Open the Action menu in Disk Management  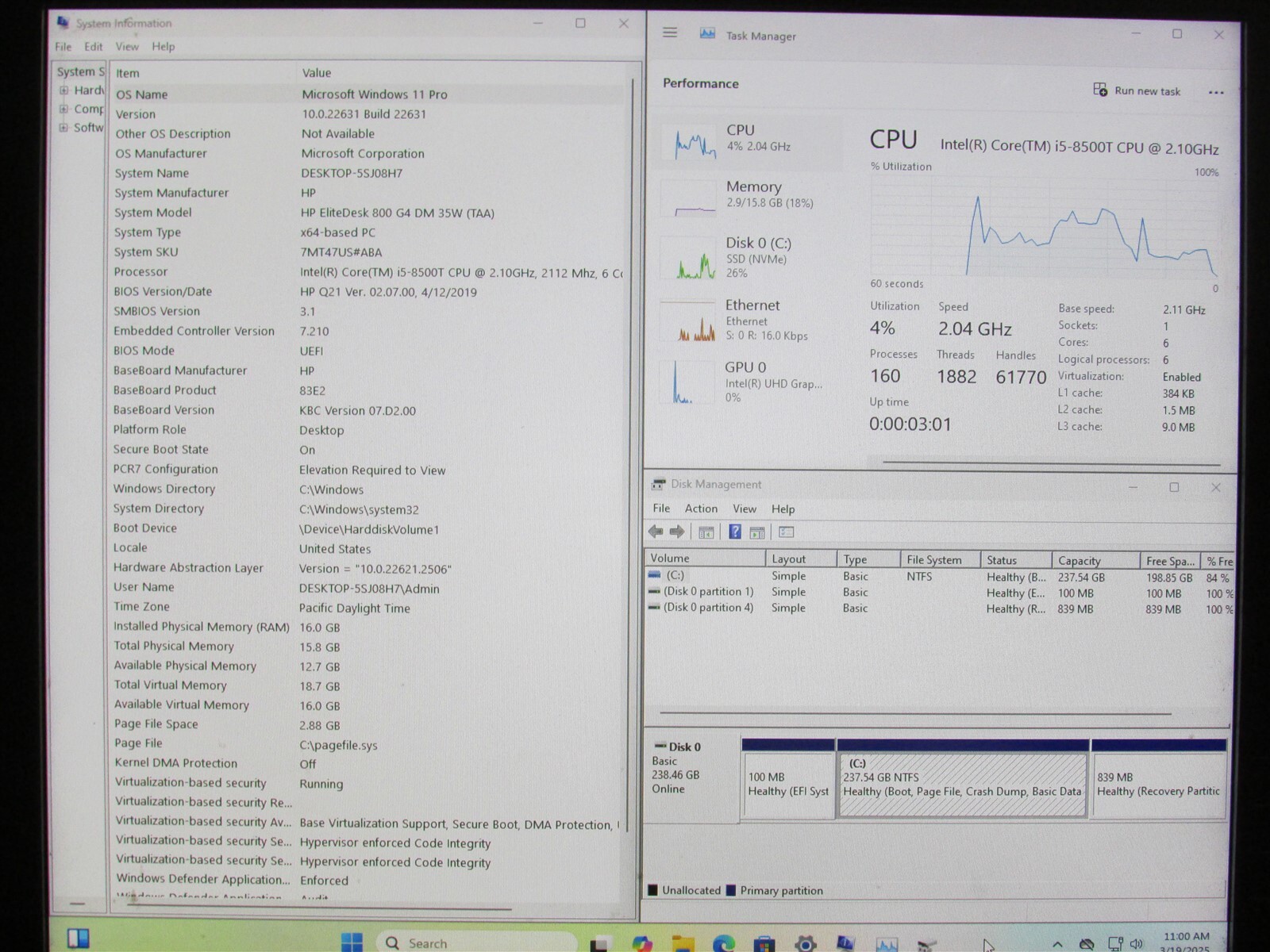(701, 509)
